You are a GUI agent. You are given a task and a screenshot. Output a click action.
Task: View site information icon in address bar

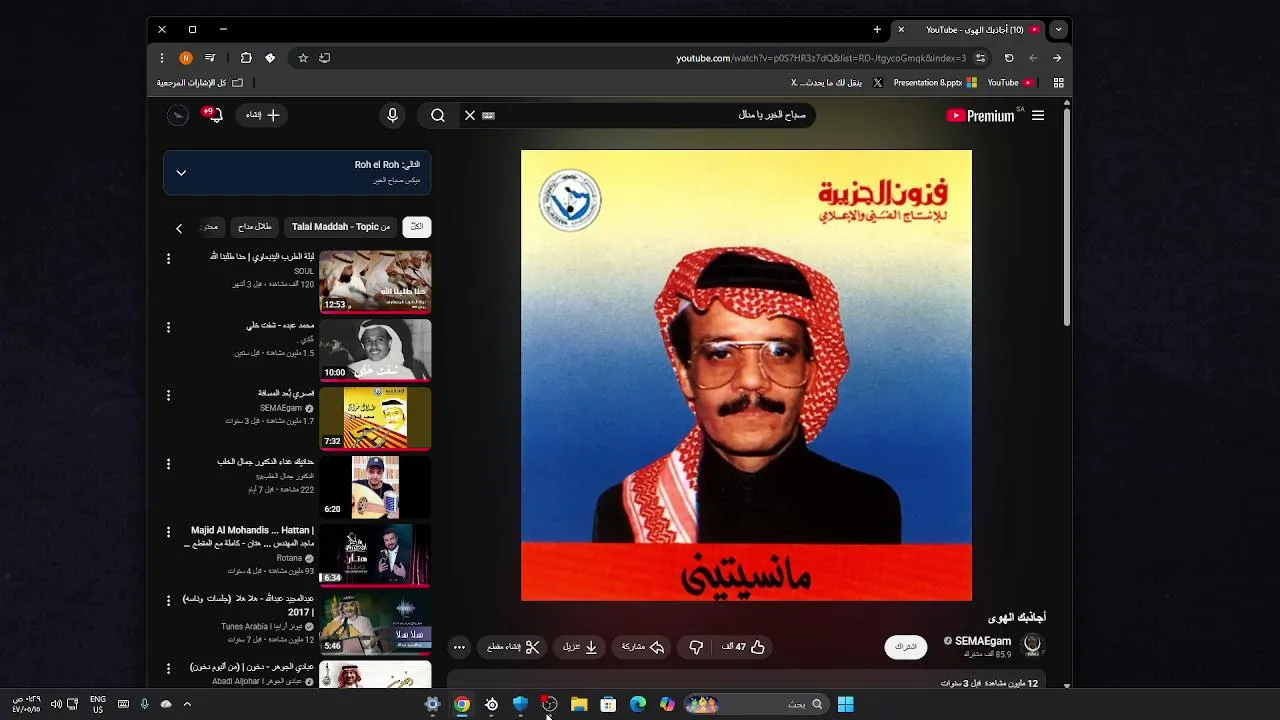pos(980,58)
